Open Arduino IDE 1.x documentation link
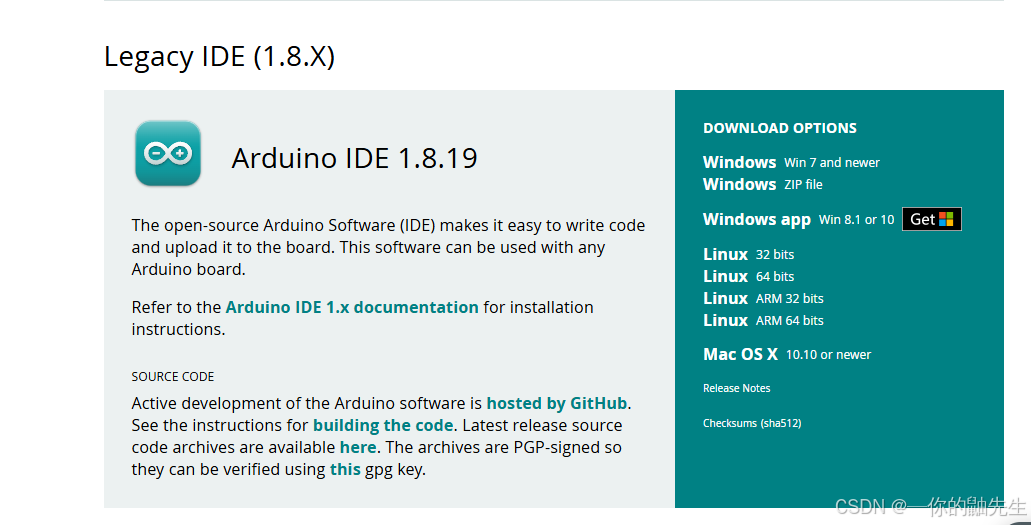 click(352, 307)
